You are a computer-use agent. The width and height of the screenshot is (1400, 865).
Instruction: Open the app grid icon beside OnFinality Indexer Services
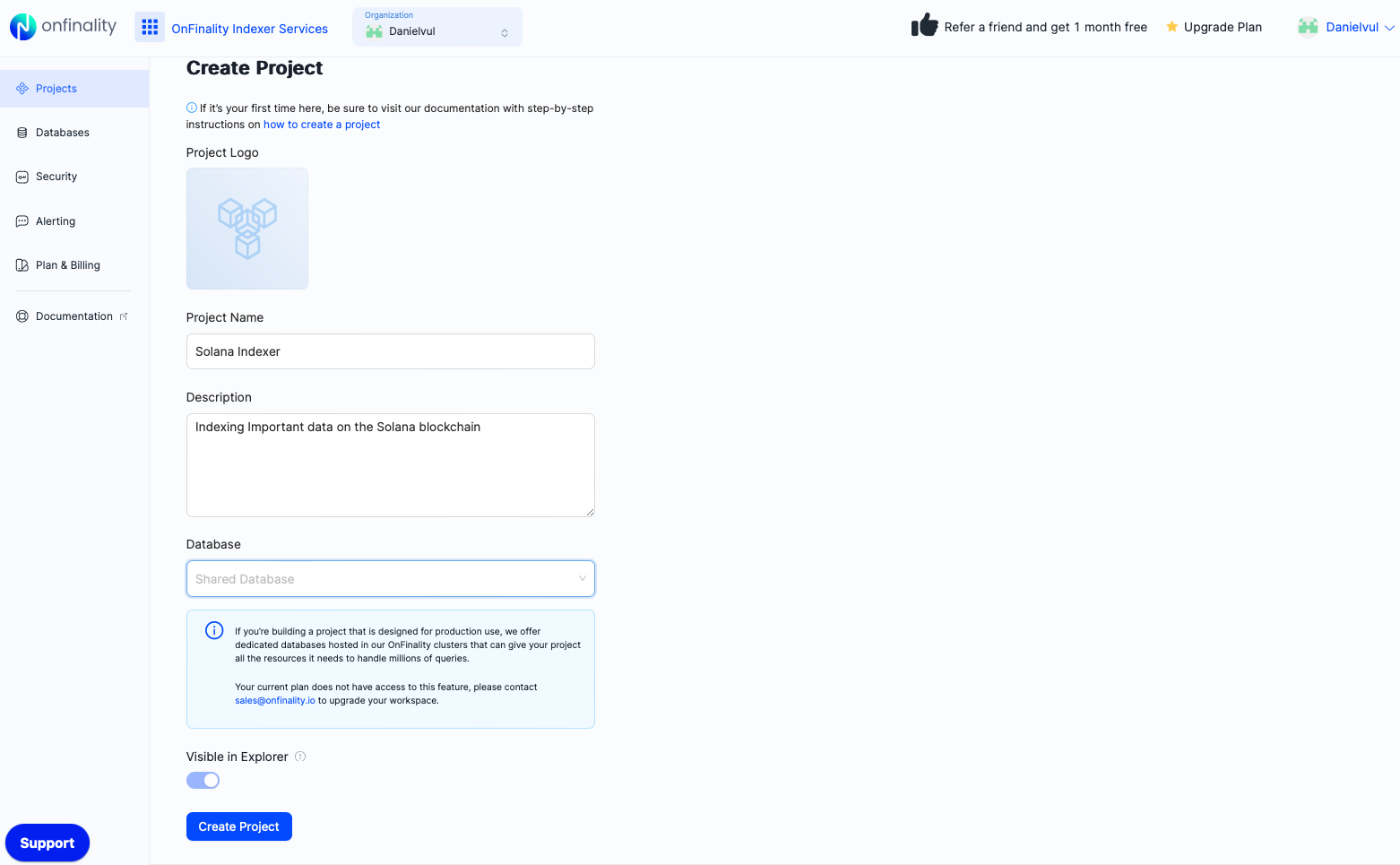pos(150,27)
